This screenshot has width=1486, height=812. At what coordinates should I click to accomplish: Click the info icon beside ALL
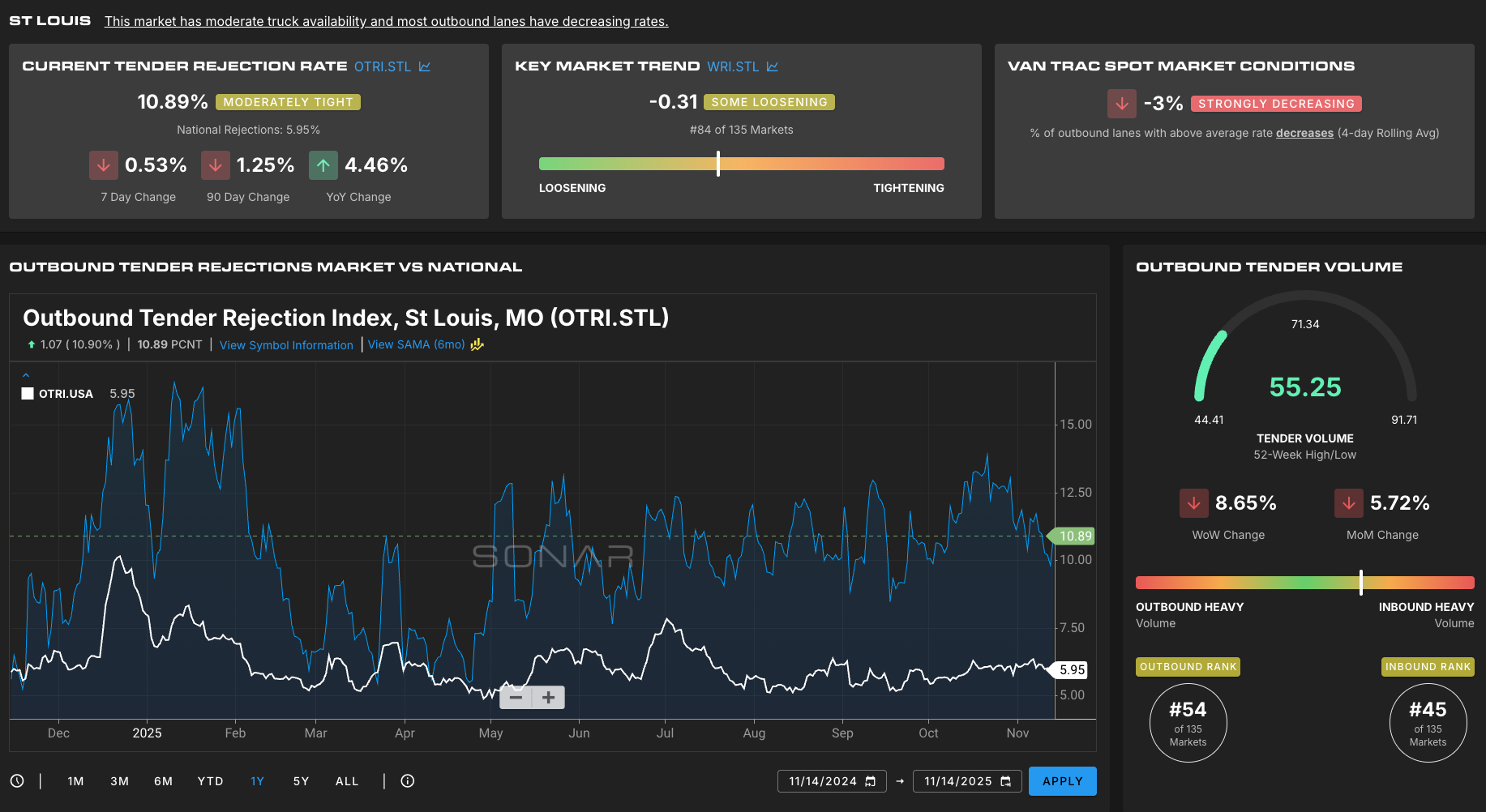408,781
